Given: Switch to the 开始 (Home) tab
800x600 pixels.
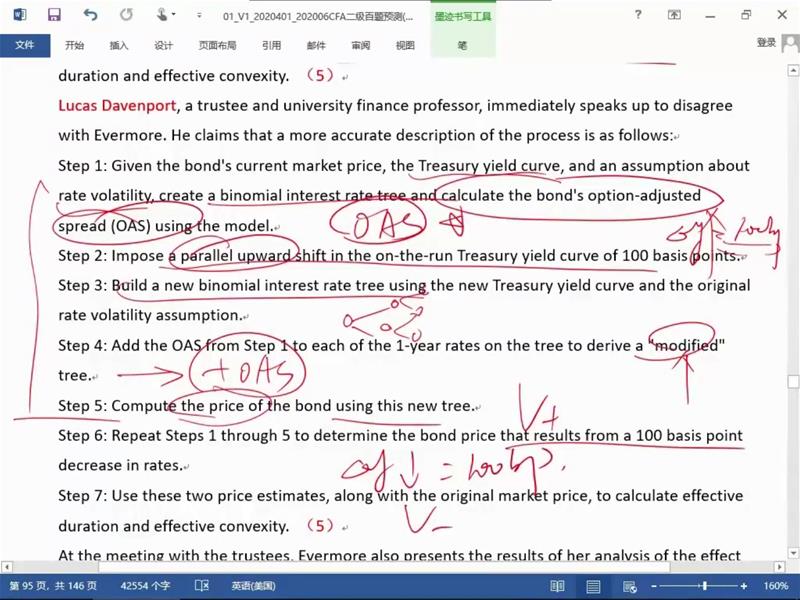Looking at the screenshot, I should 74,45.
